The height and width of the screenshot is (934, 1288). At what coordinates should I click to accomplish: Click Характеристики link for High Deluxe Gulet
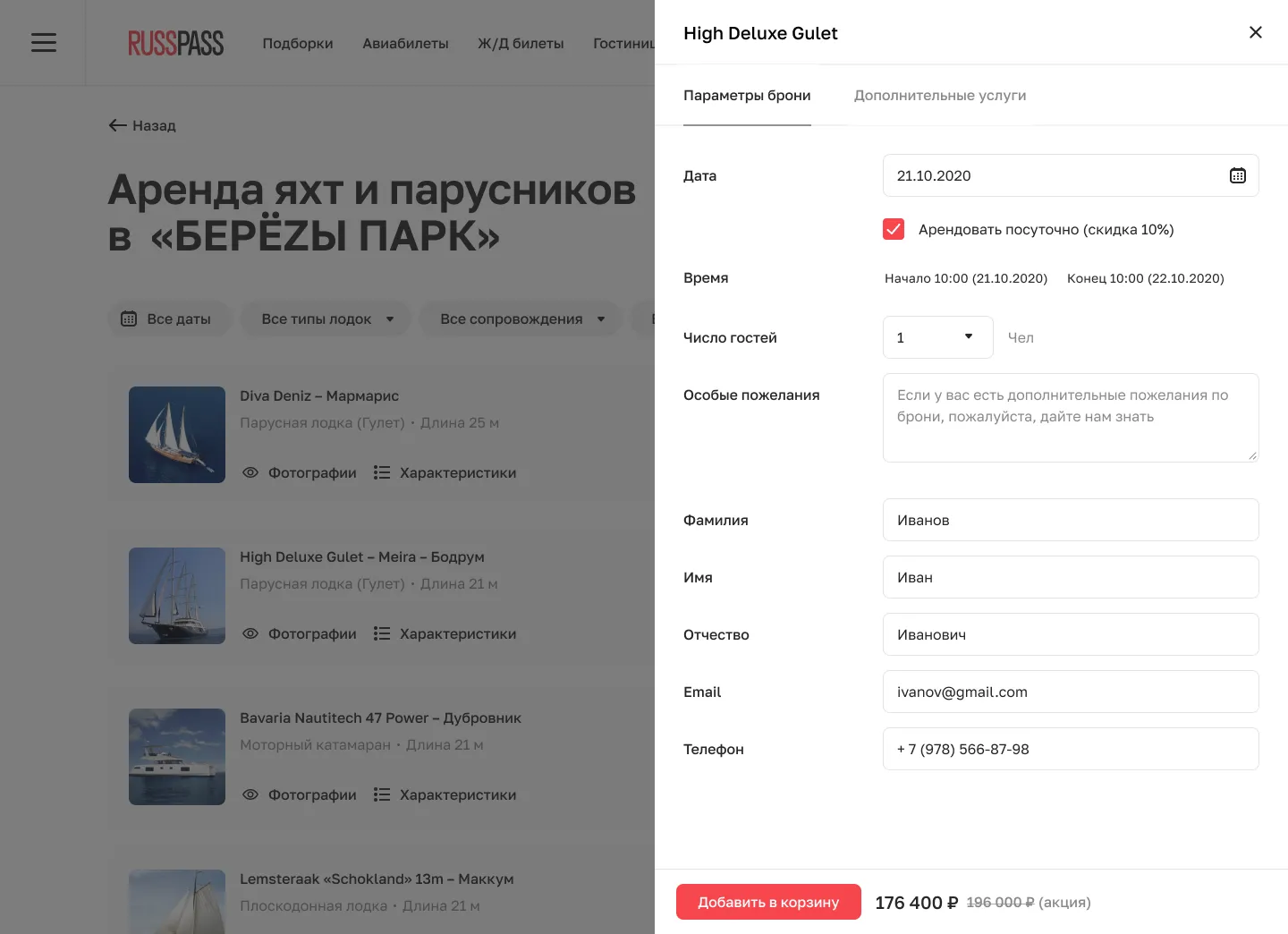[458, 633]
